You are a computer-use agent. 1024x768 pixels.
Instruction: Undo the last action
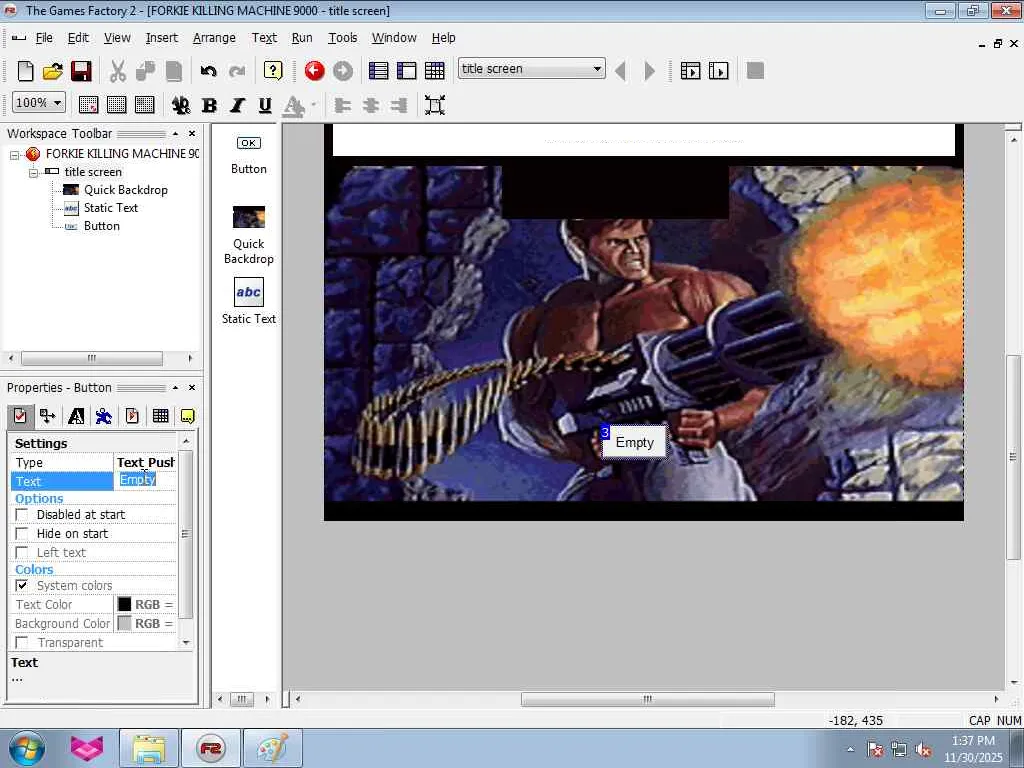coord(208,71)
